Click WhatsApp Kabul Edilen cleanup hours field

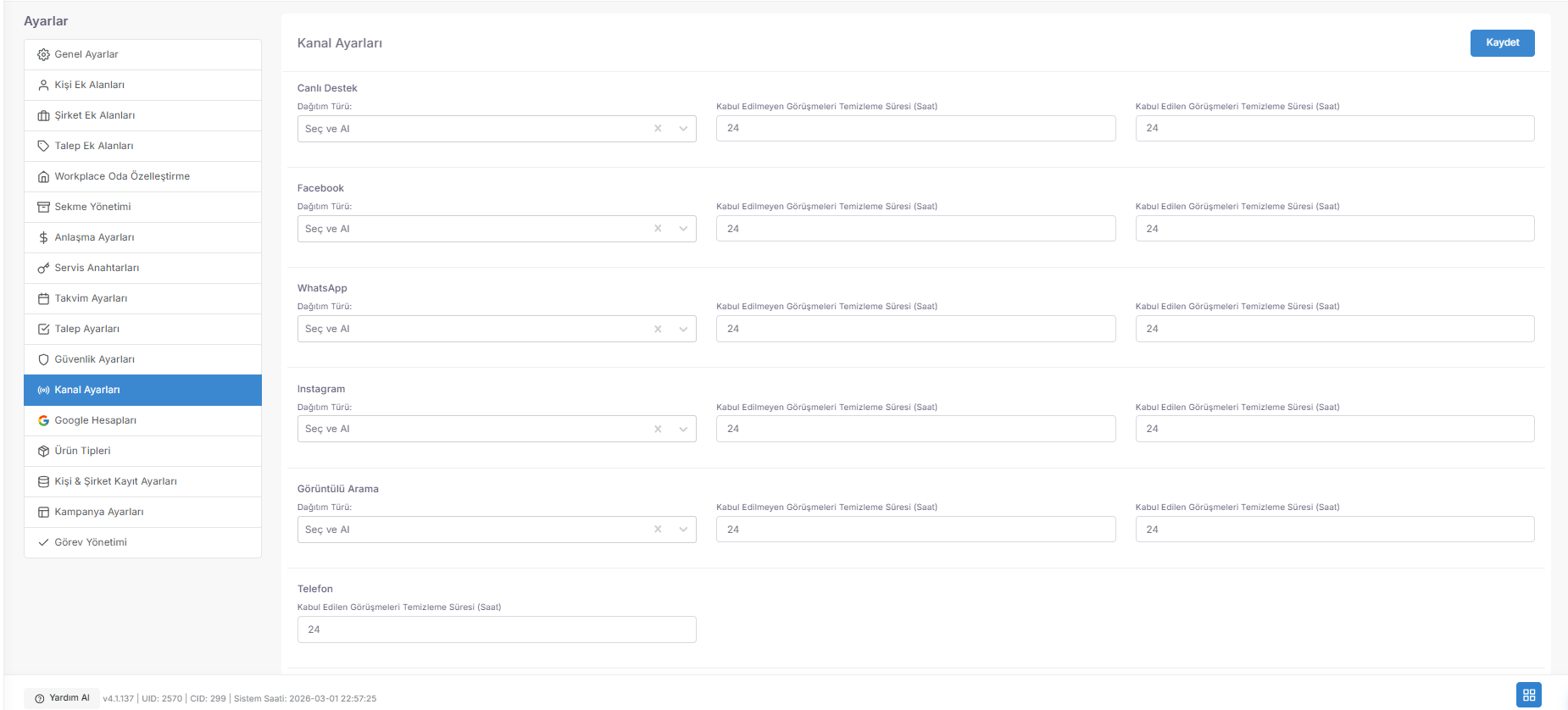tap(1335, 329)
